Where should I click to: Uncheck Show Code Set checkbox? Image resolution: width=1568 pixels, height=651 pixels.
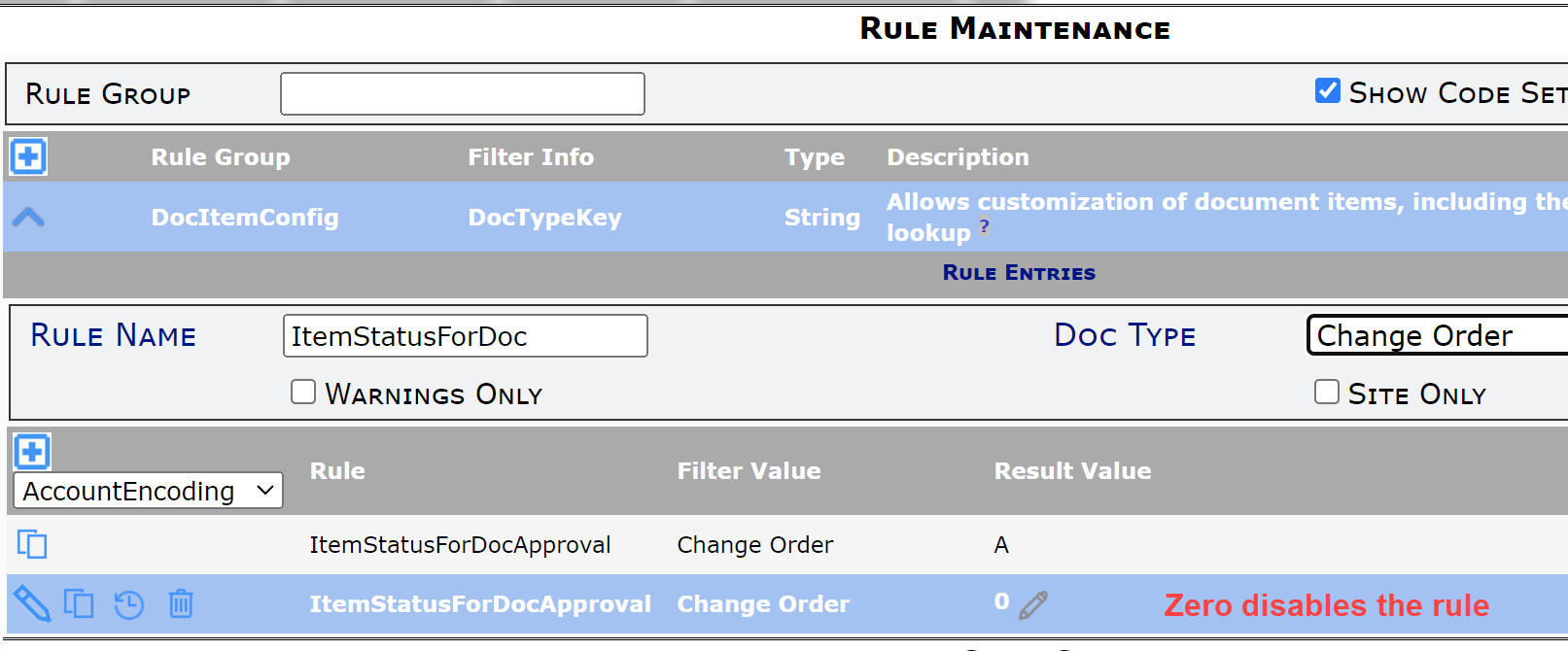1328,90
